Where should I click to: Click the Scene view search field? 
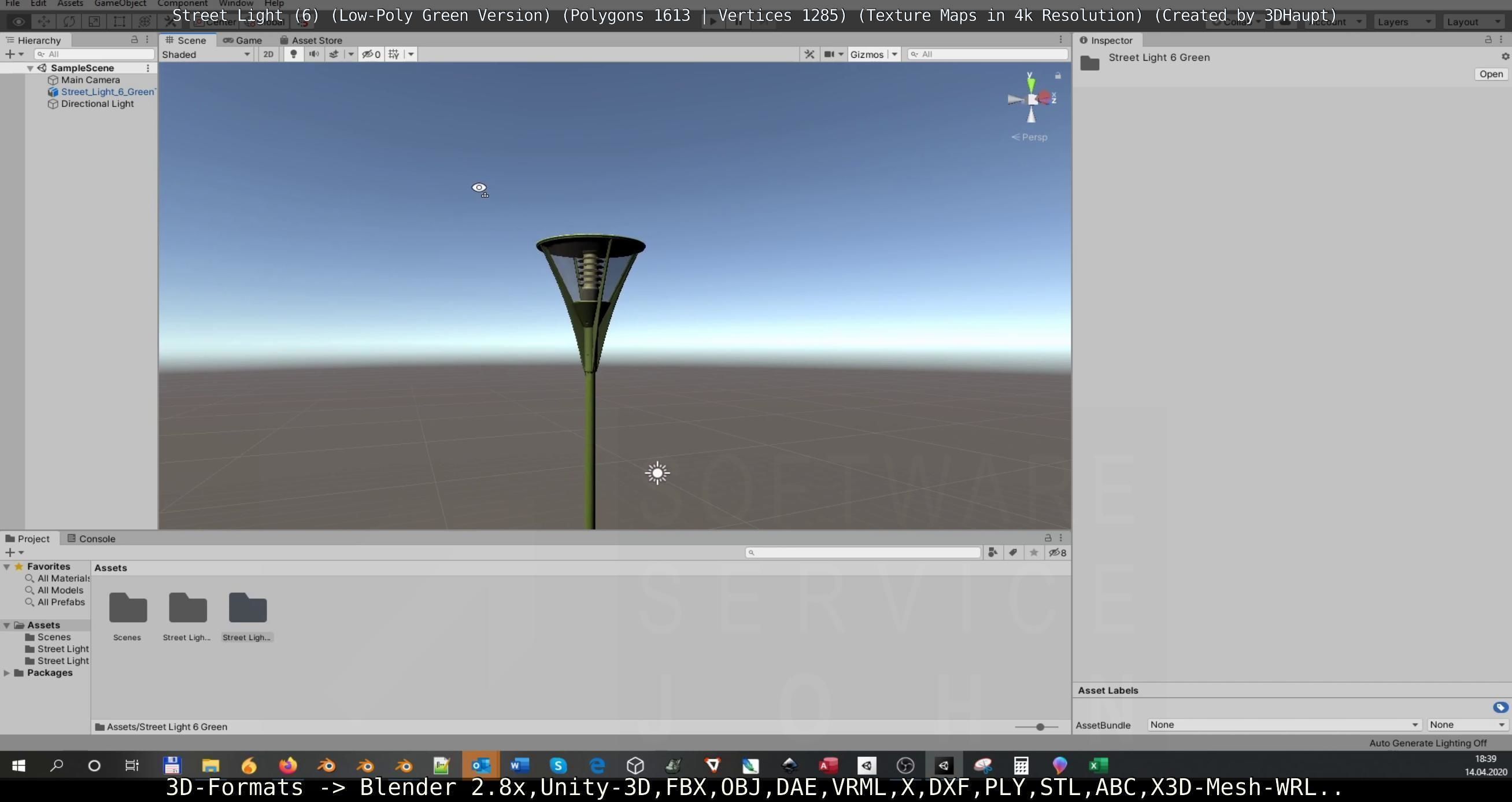click(987, 54)
